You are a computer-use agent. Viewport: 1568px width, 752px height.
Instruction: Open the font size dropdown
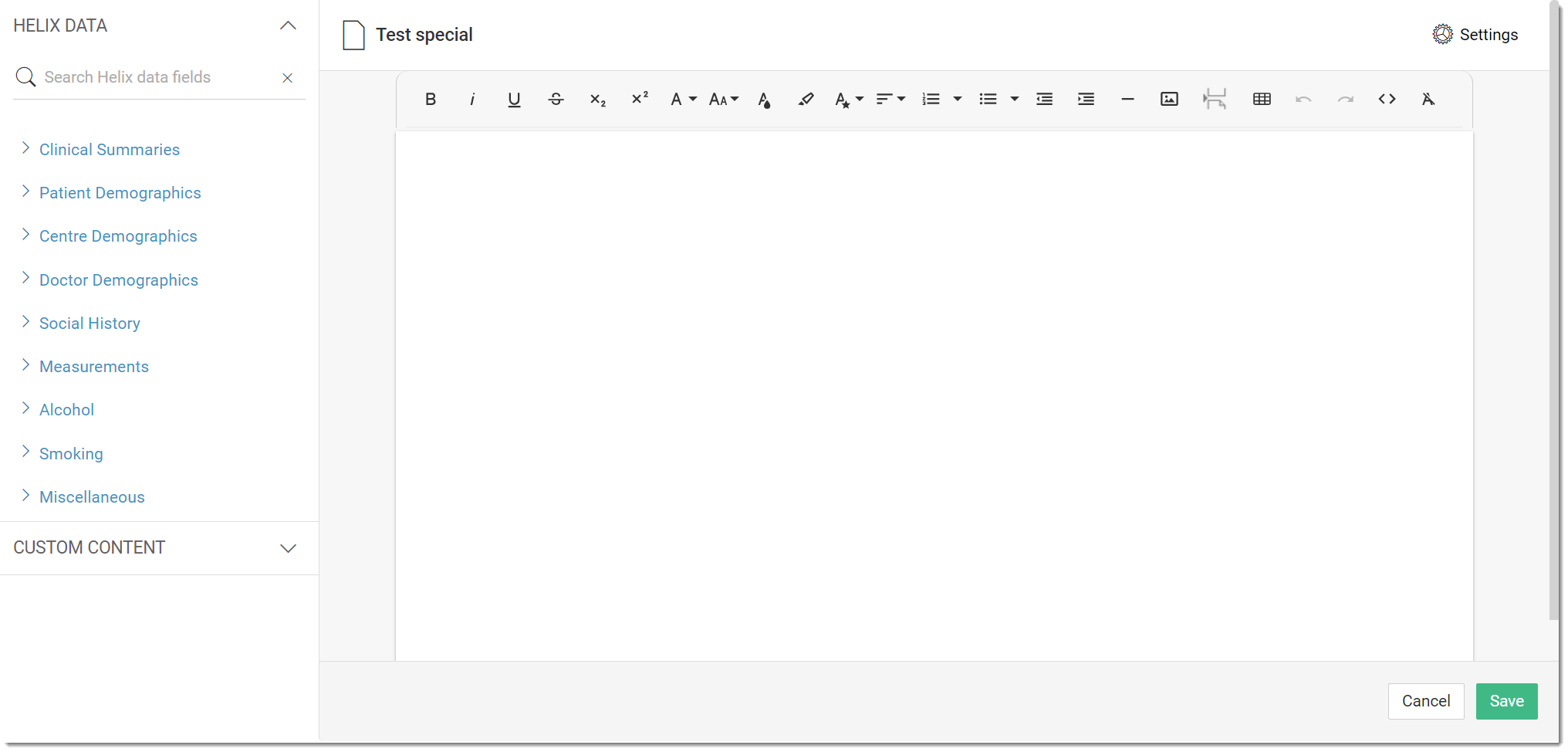pyautogui.click(x=724, y=99)
